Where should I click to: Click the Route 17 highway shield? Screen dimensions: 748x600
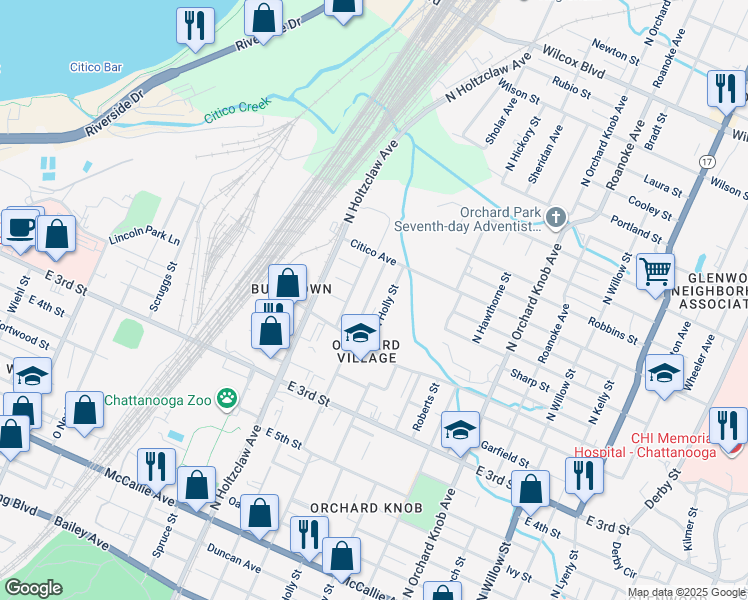[707, 162]
